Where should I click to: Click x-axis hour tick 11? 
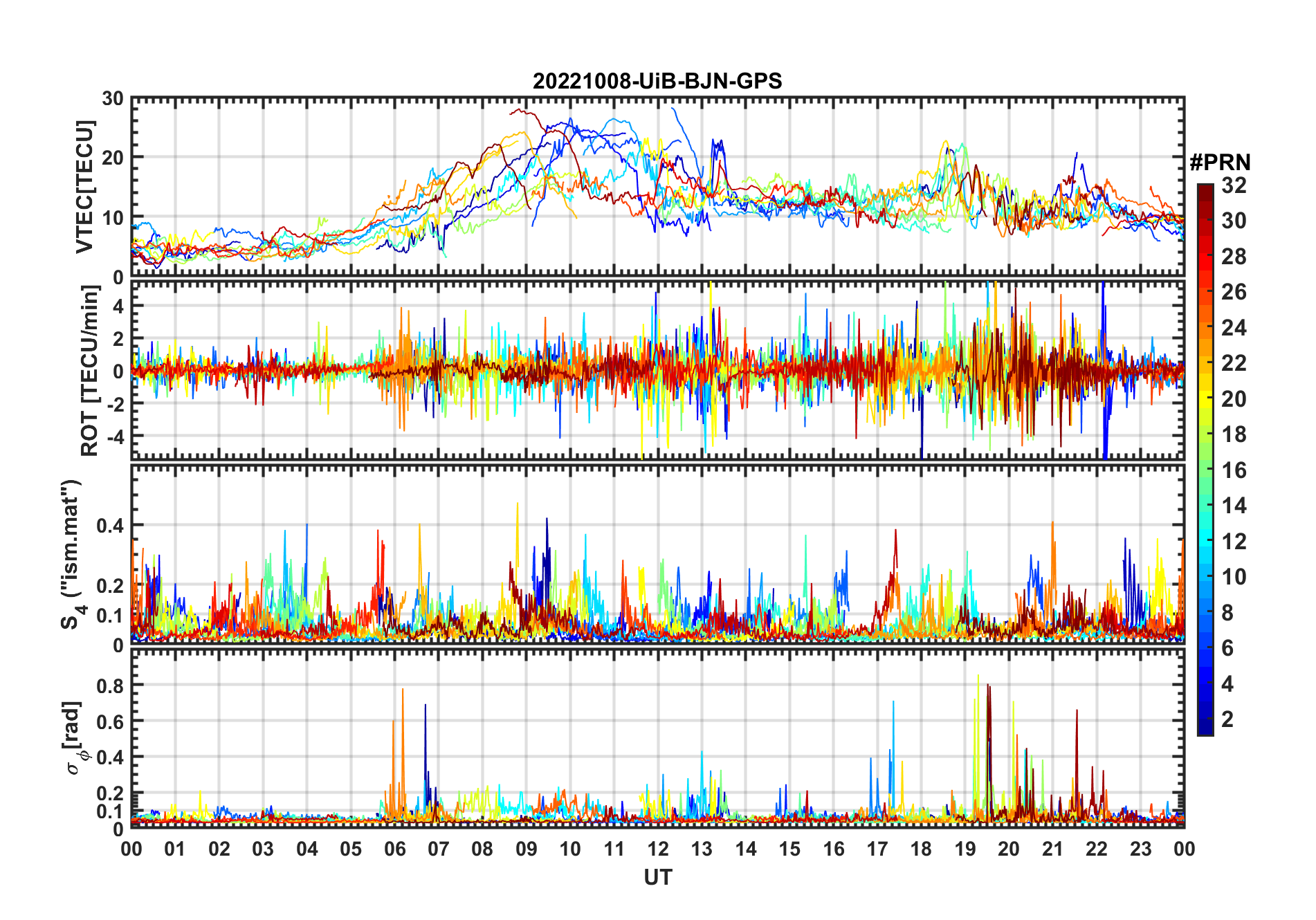pyautogui.click(x=614, y=849)
